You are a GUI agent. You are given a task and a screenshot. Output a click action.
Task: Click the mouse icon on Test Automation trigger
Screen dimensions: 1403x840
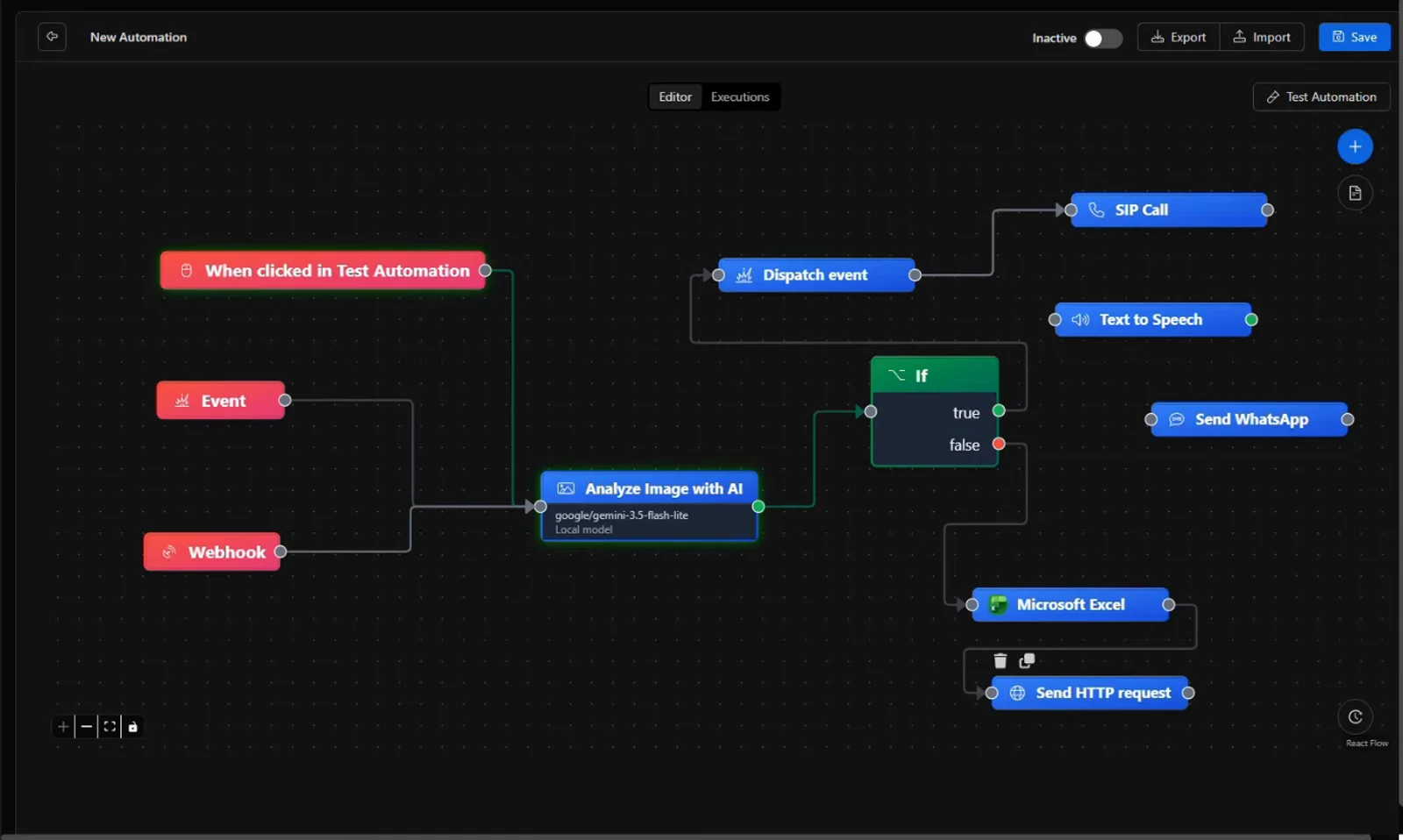tap(186, 271)
